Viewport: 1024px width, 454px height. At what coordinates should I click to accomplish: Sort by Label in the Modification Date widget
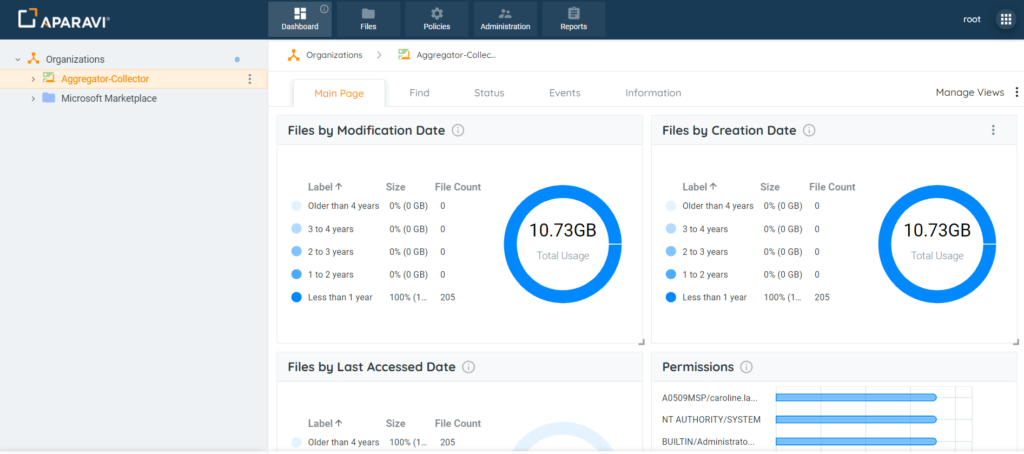point(325,187)
